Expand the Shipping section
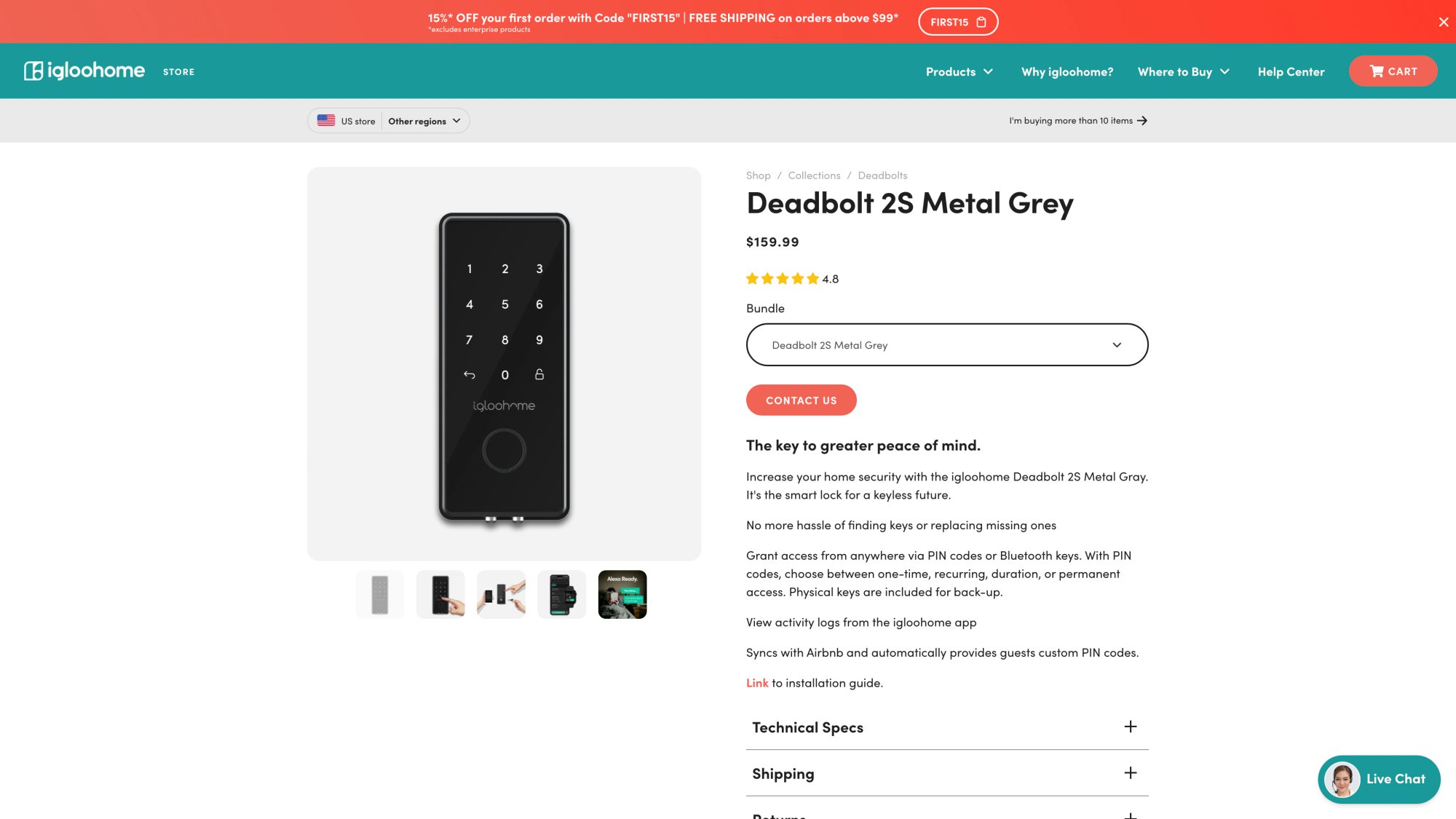 tap(1131, 773)
